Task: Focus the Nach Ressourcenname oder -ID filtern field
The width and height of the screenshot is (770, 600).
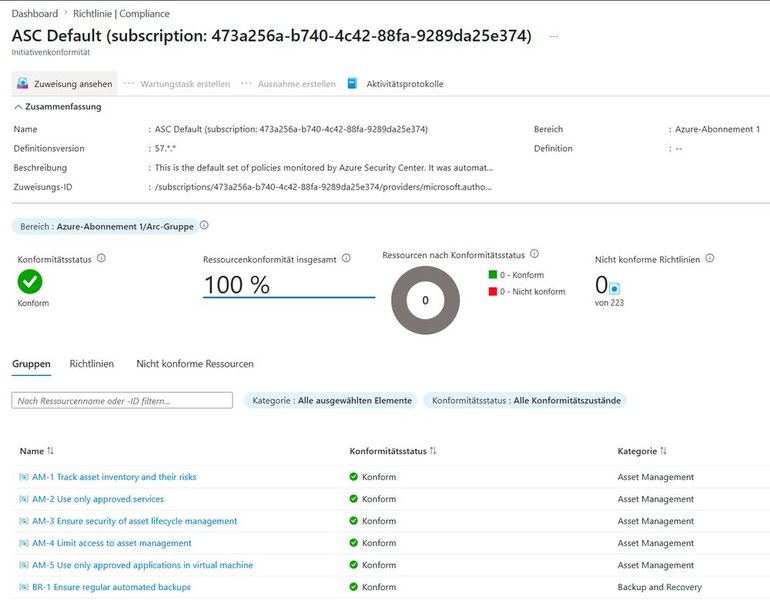Action: point(122,401)
